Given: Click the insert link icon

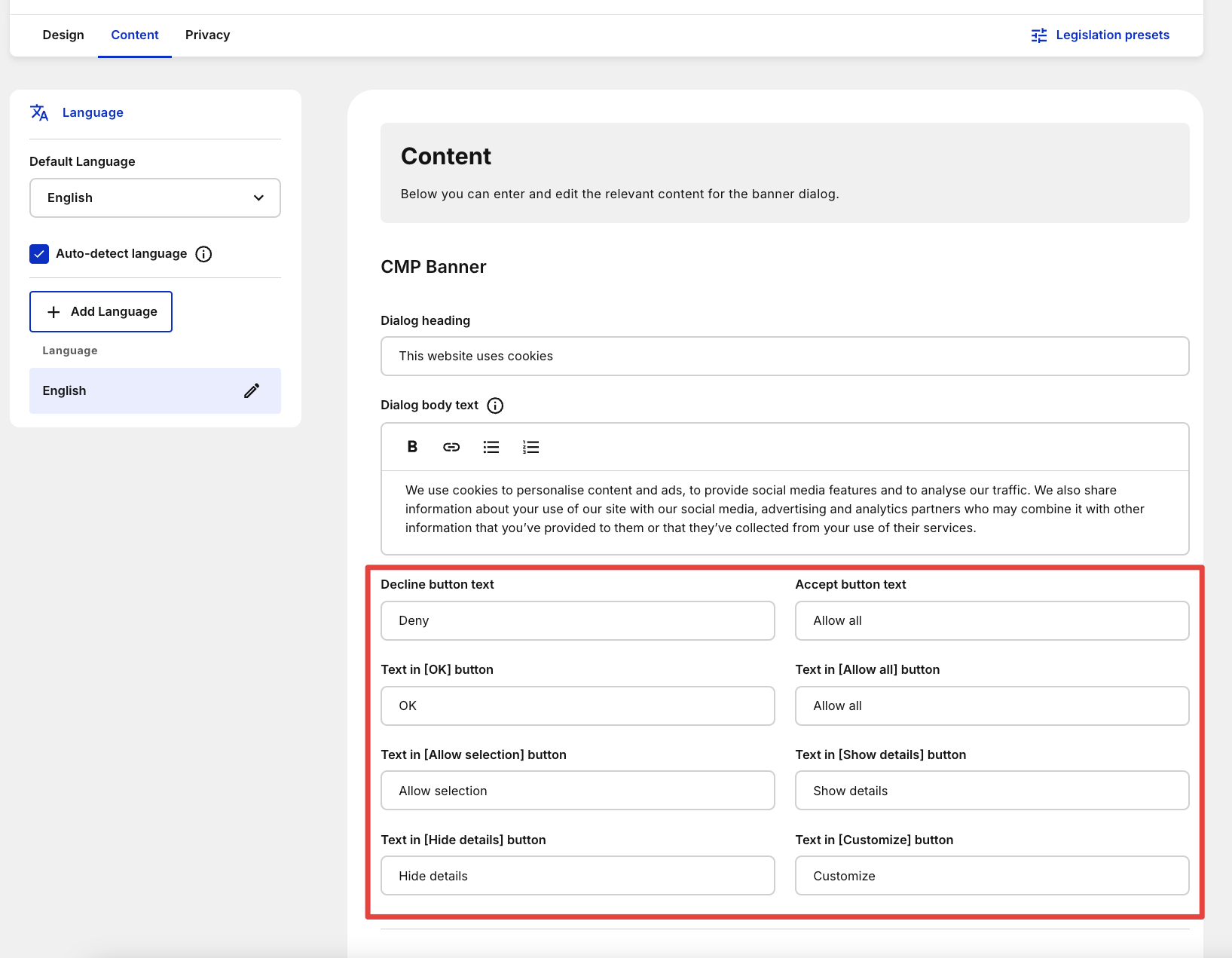Looking at the screenshot, I should pos(451,447).
